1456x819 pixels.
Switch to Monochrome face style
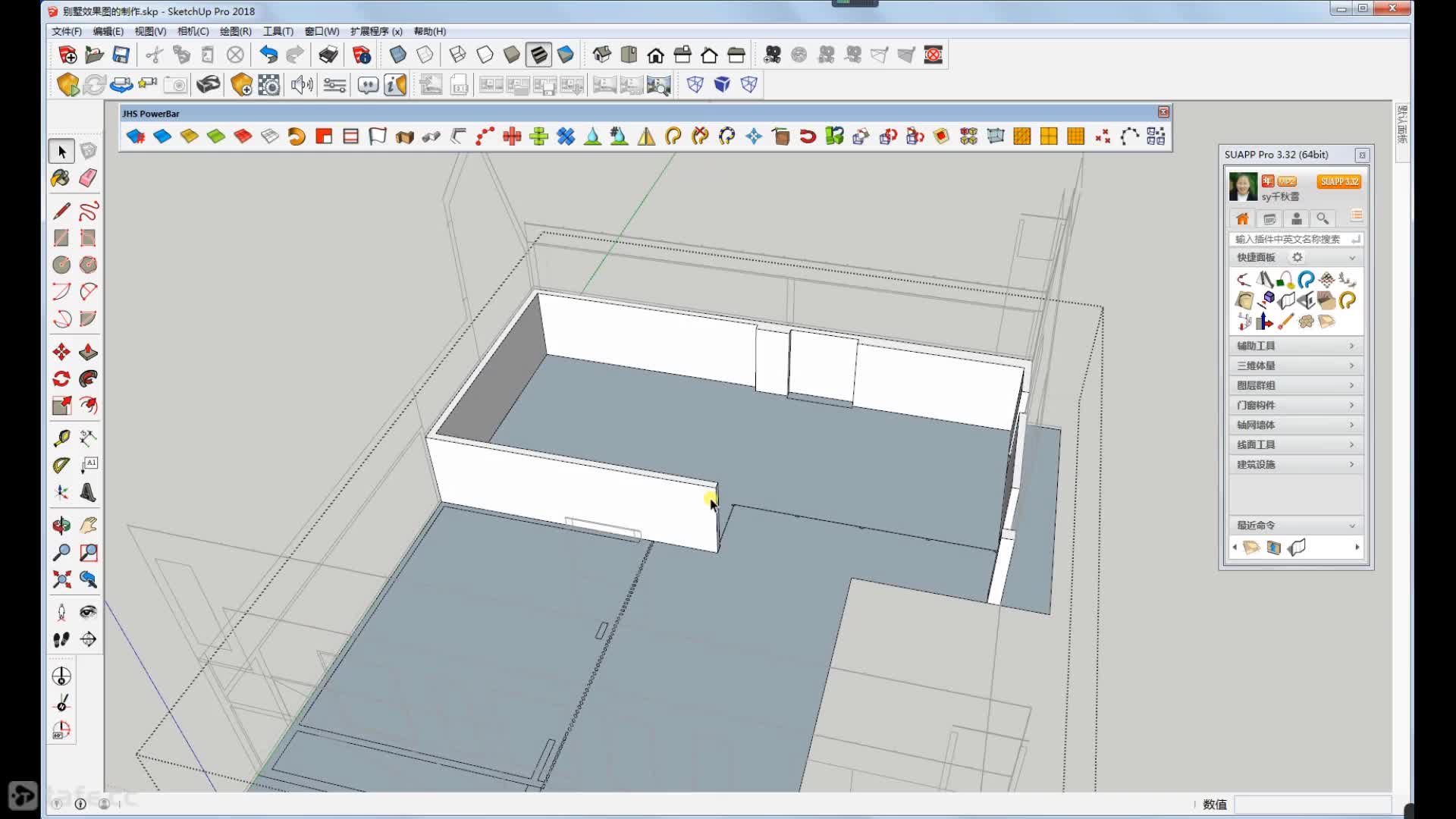(x=566, y=55)
